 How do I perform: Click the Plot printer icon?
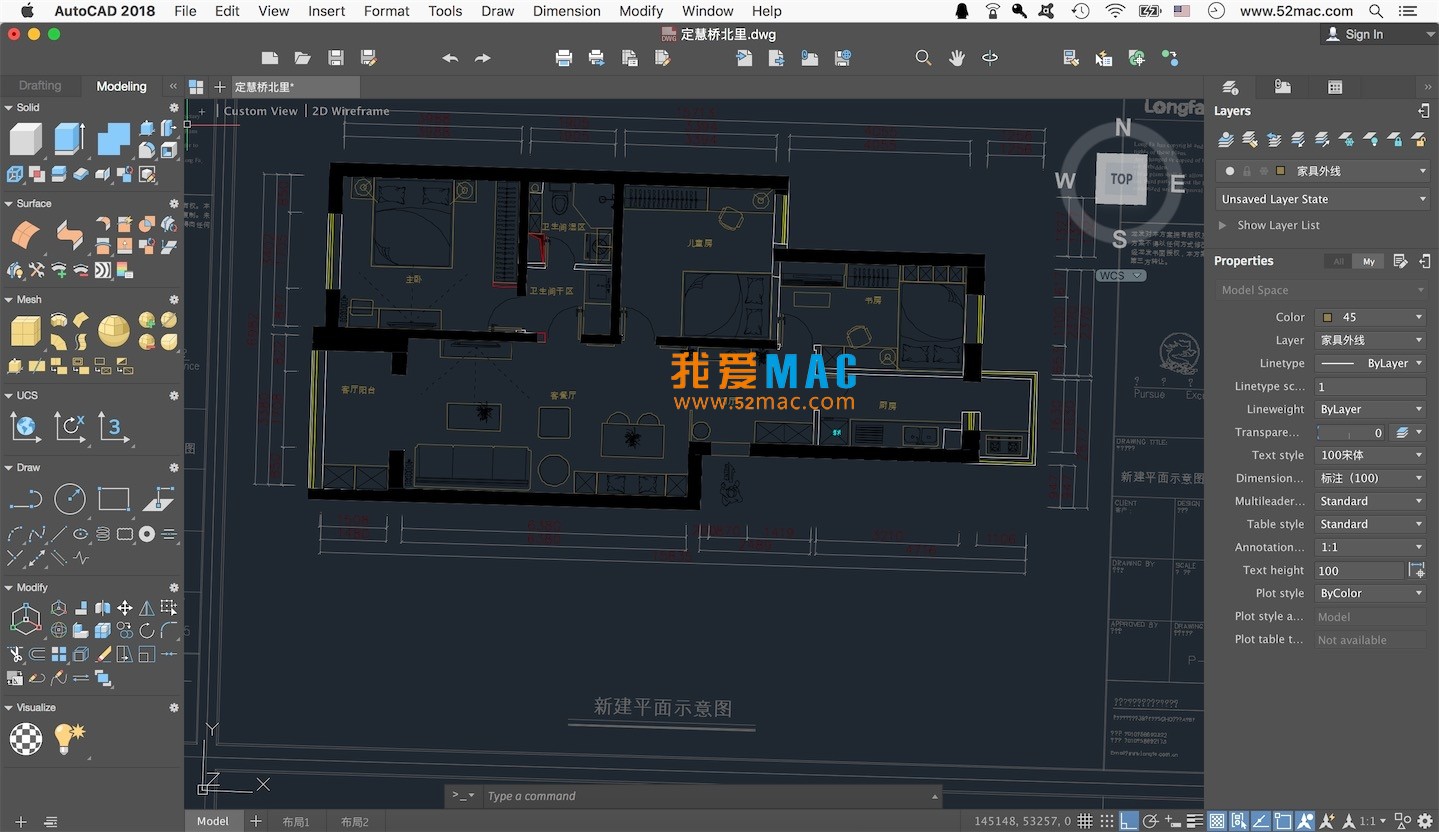pos(564,58)
